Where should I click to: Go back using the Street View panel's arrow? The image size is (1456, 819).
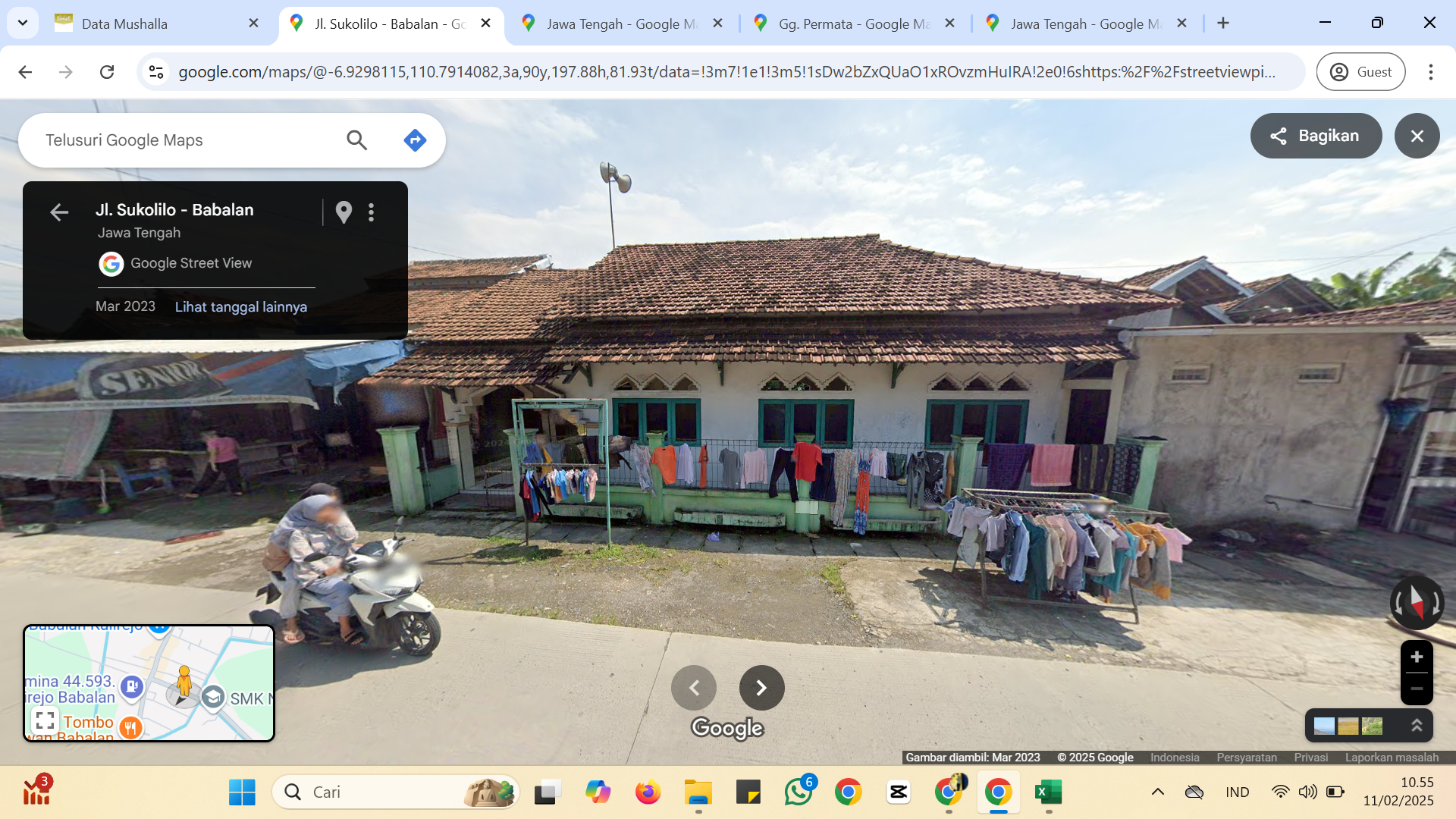point(59,212)
